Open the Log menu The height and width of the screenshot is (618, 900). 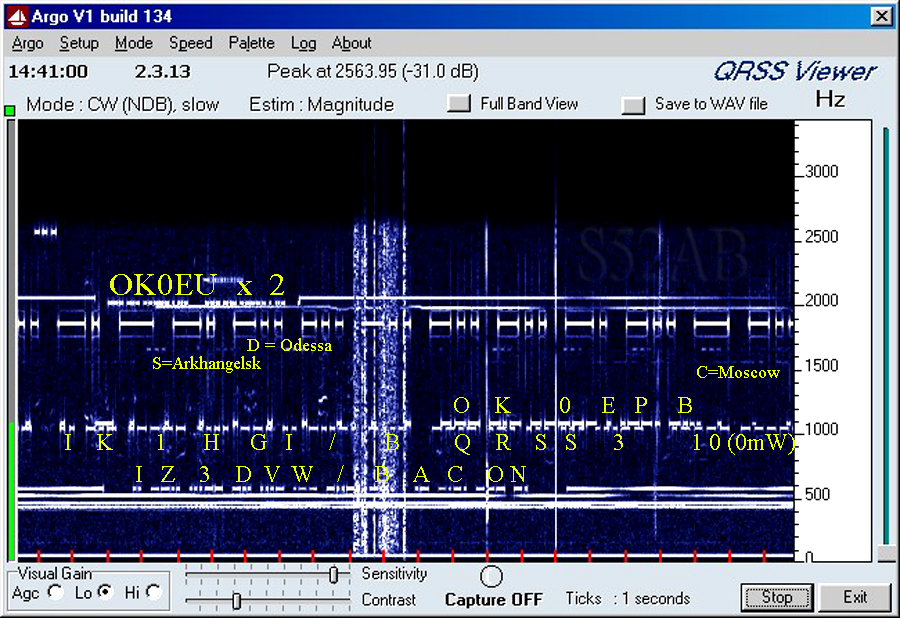pos(303,43)
